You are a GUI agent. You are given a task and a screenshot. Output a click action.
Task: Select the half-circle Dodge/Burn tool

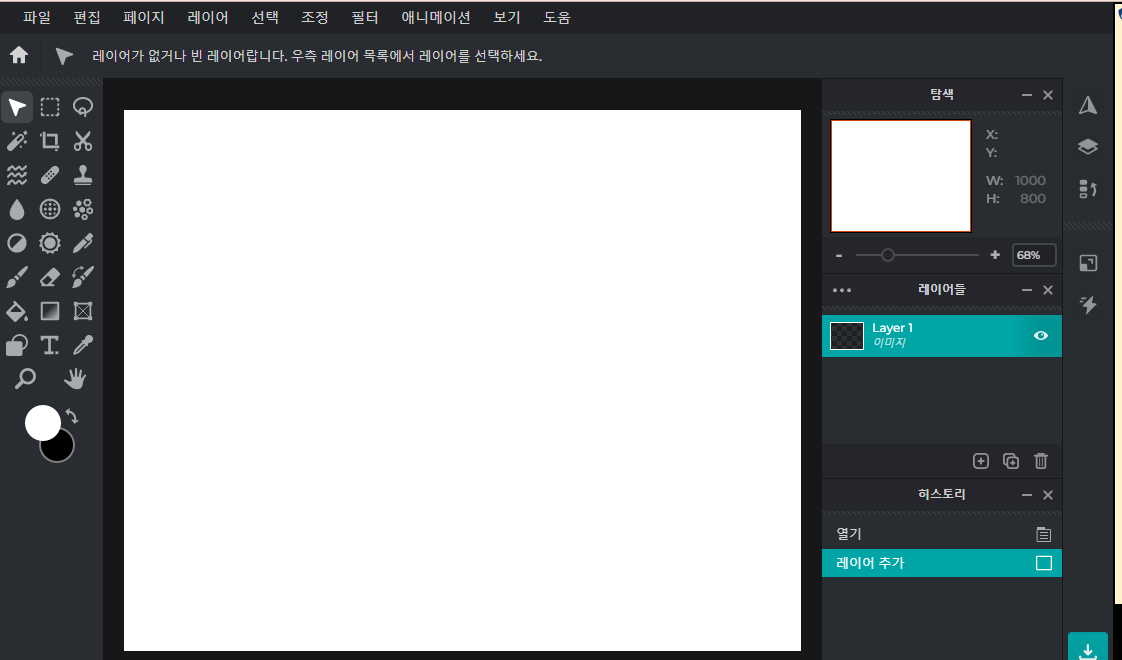point(16,243)
